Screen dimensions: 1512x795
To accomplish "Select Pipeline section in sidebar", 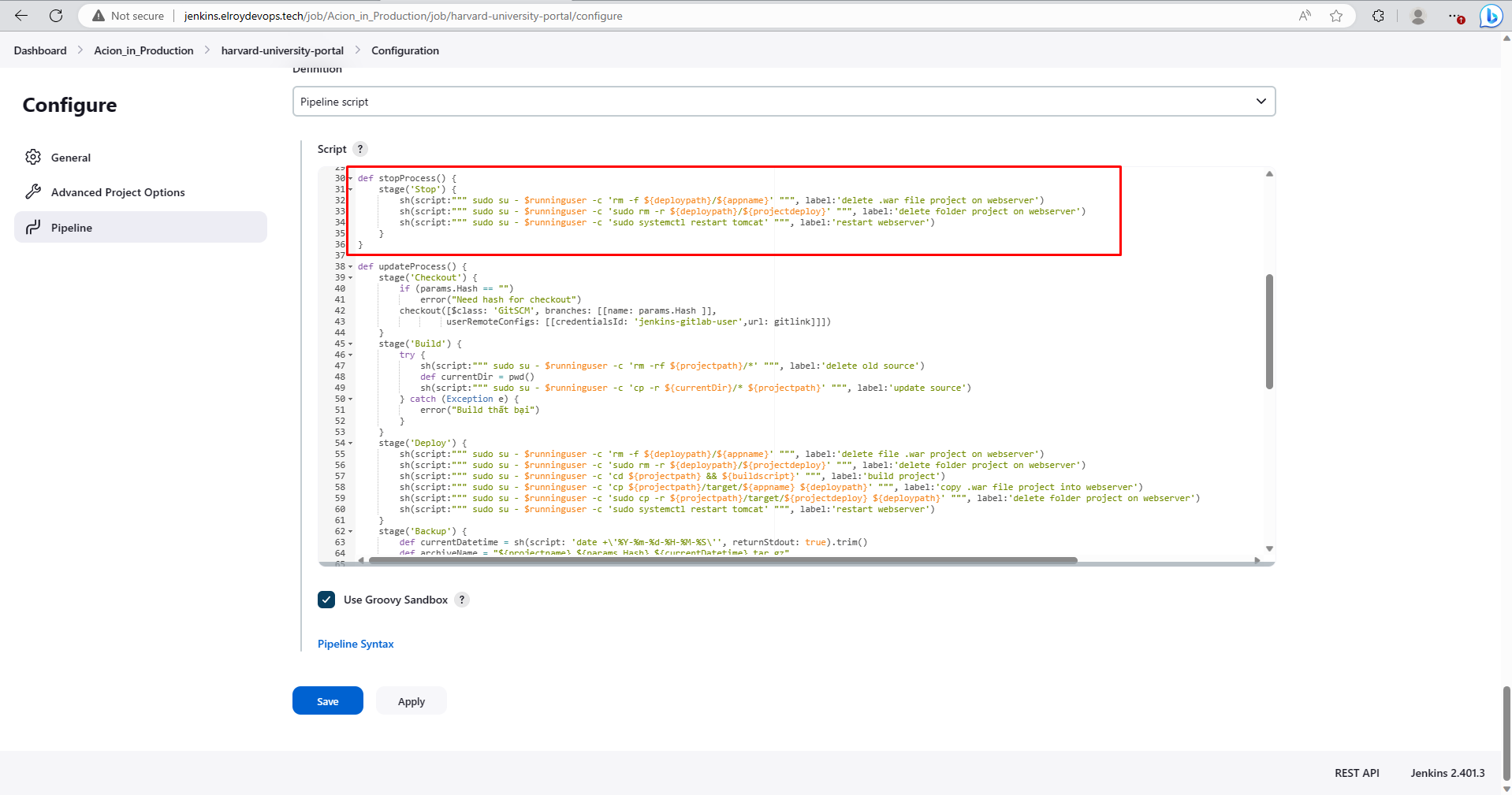I will coord(140,227).
